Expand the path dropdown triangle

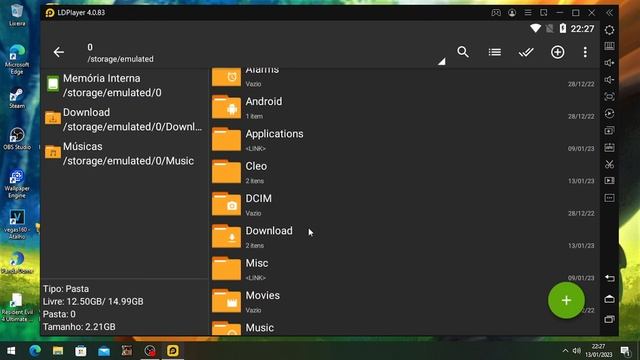point(442,62)
